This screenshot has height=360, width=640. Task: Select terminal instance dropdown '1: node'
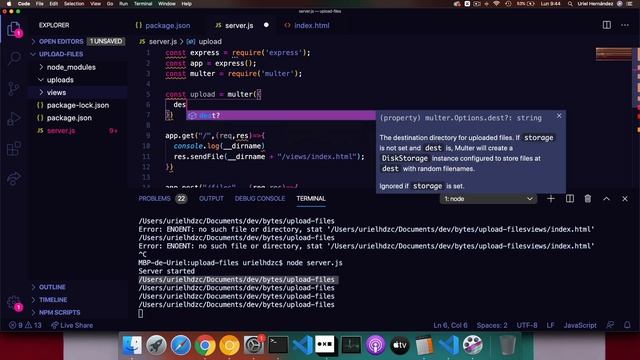[x=488, y=199]
